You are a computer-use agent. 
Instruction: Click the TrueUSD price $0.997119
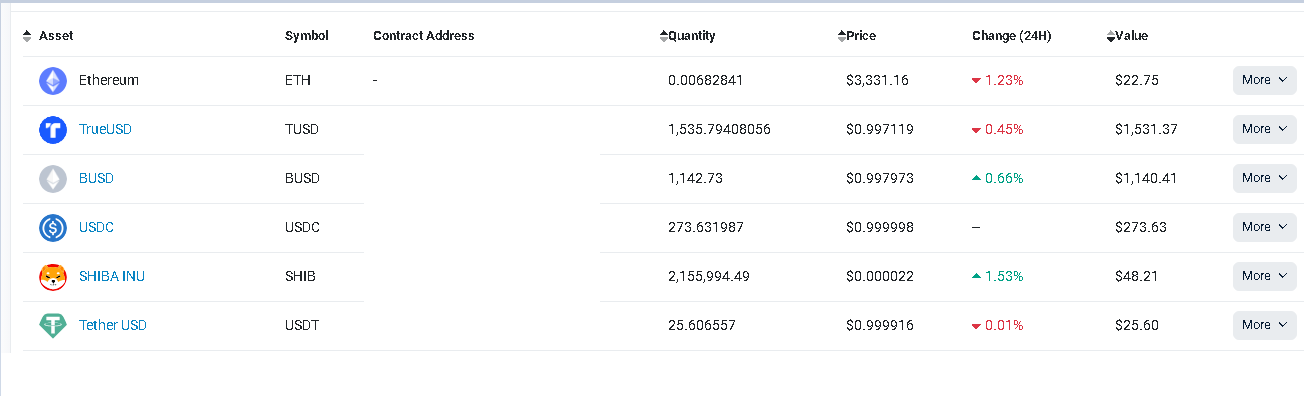click(880, 129)
